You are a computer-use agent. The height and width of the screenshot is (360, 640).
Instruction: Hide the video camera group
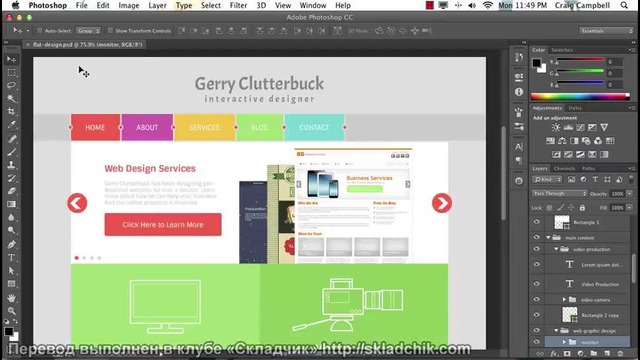tap(536, 299)
